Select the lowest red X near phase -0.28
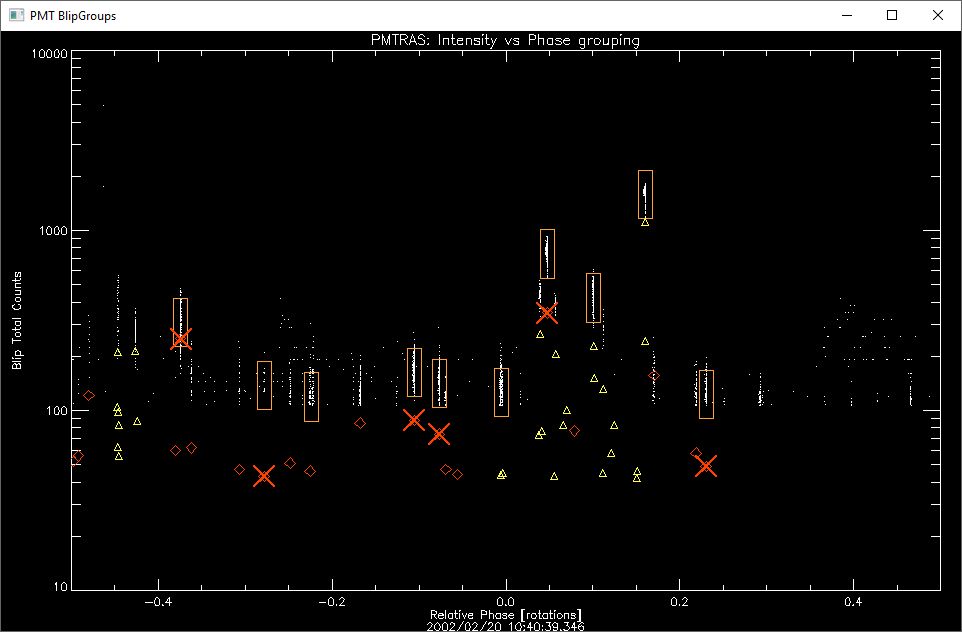The image size is (962, 632). click(x=264, y=476)
